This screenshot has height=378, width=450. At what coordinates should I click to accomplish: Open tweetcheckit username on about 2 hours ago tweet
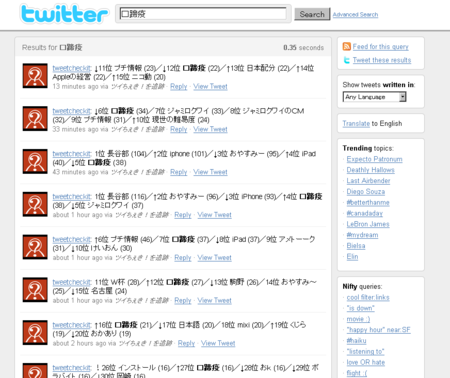(x=72, y=325)
